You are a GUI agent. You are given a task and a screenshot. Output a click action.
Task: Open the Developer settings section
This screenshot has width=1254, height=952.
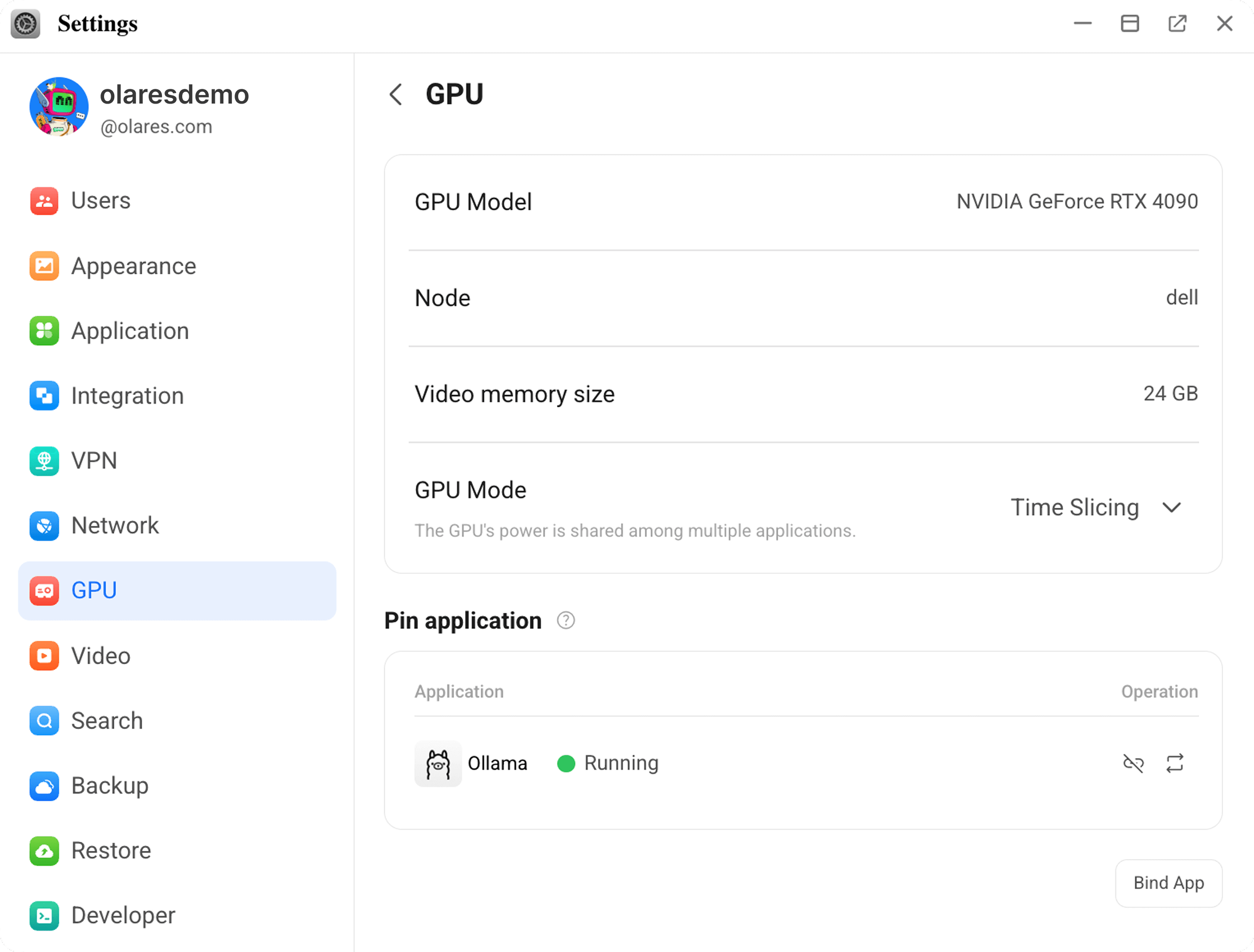(123, 915)
